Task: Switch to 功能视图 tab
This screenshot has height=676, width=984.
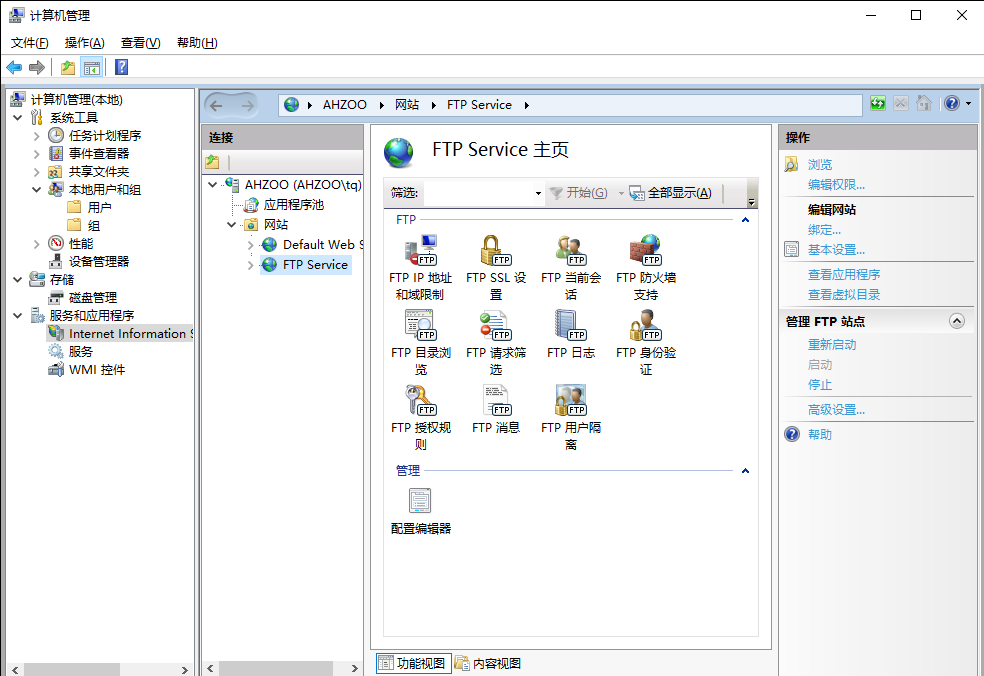Action: pyautogui.click(x=414, y=663)
